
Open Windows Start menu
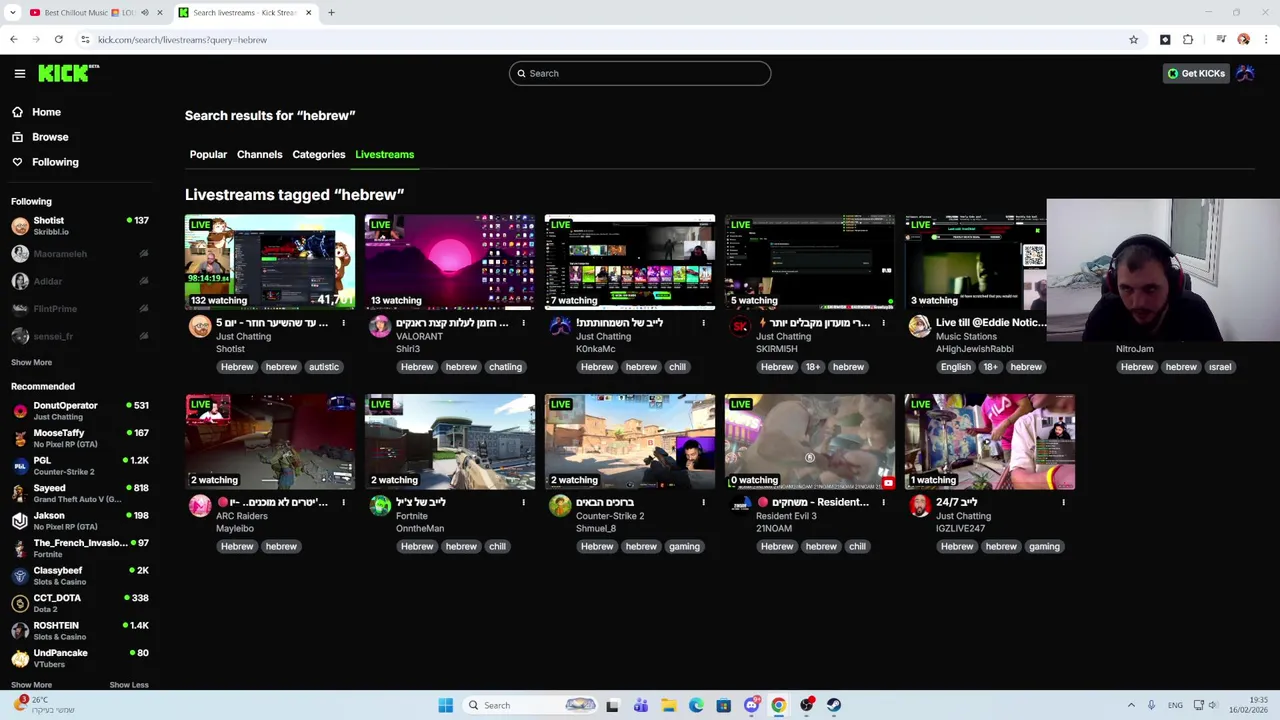pos(445,705)
